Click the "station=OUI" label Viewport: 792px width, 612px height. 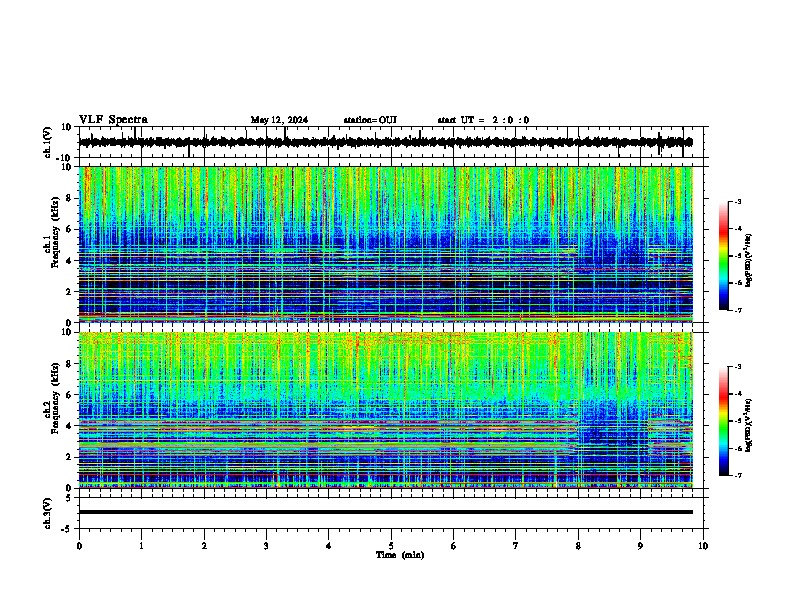(370, 120)
